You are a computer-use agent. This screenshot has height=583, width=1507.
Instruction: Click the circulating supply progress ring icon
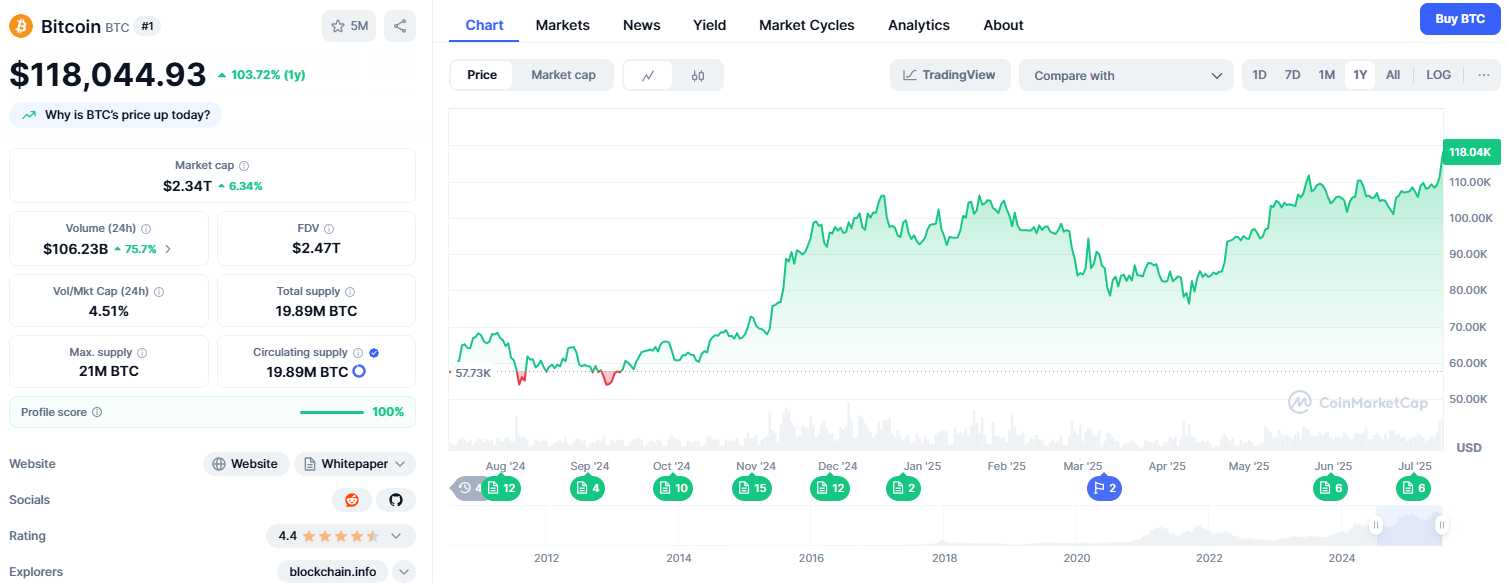click(359, 371)
